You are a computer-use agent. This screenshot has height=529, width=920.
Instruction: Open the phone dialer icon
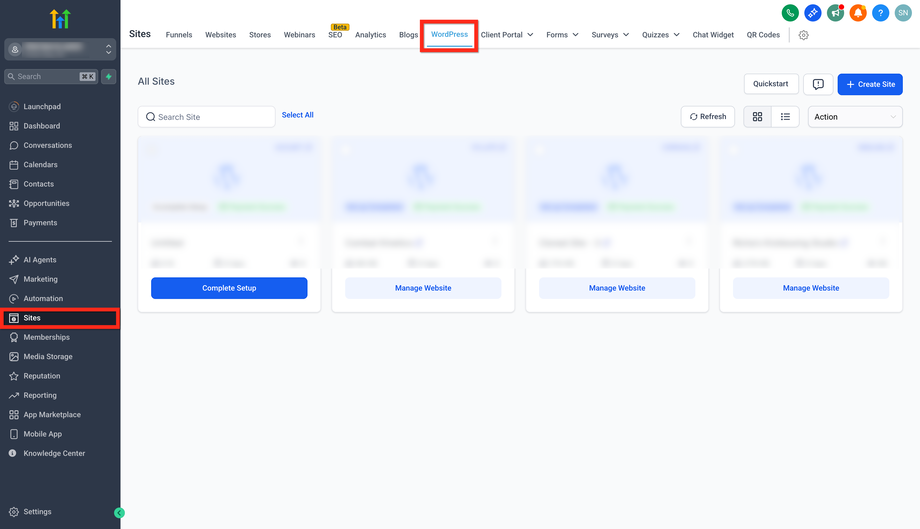[790, 12]
